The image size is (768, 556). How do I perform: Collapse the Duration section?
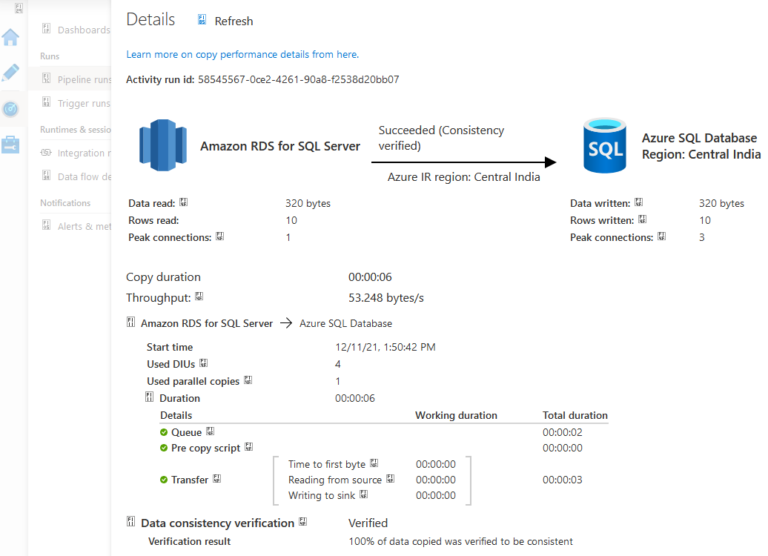[150, 398]
